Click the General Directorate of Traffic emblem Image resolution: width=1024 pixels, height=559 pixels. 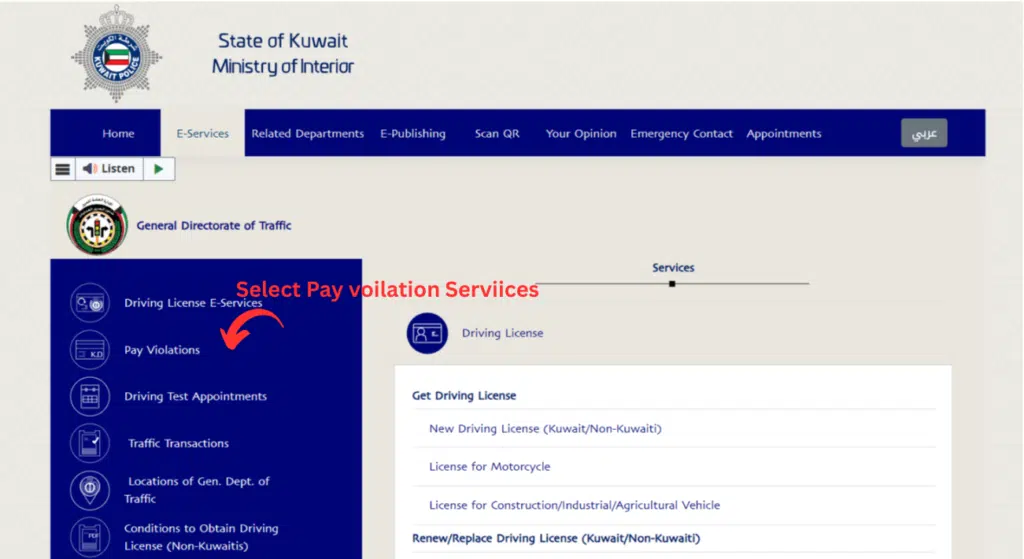pos(97,225)
